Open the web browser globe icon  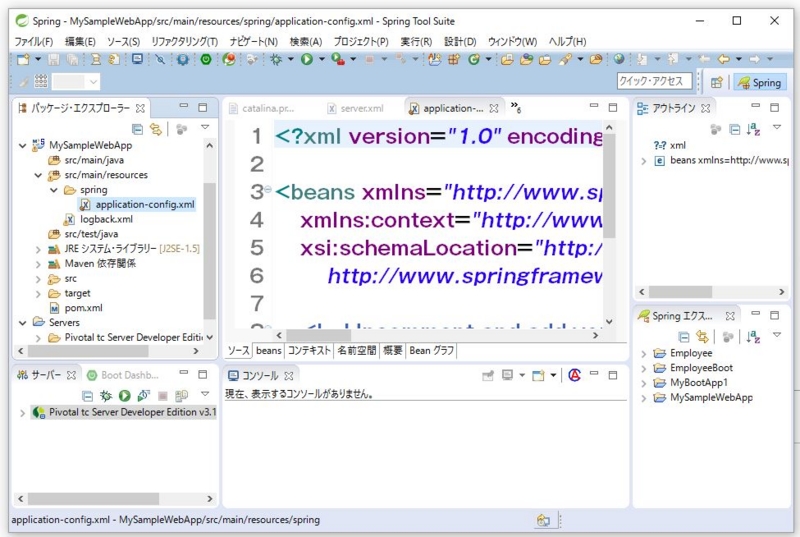(x=619, y=59)
